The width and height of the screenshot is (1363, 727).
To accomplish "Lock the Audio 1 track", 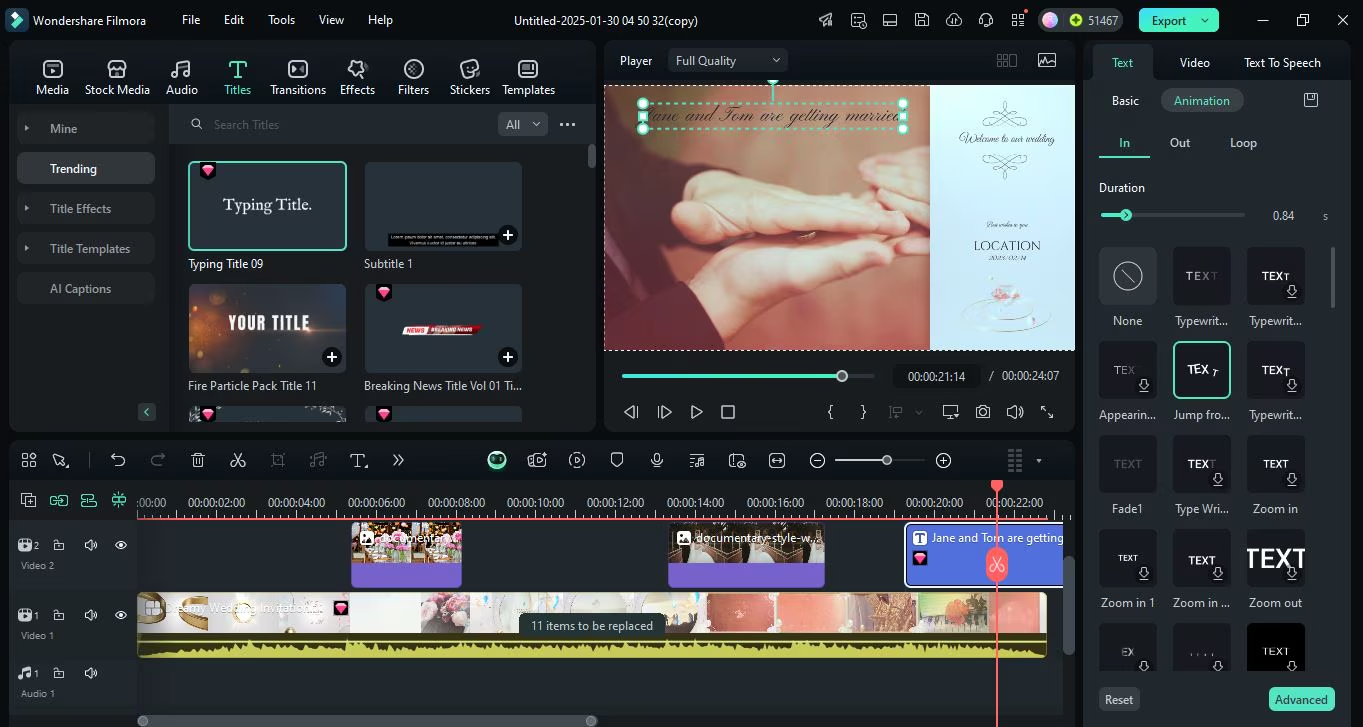I will 59,673.
